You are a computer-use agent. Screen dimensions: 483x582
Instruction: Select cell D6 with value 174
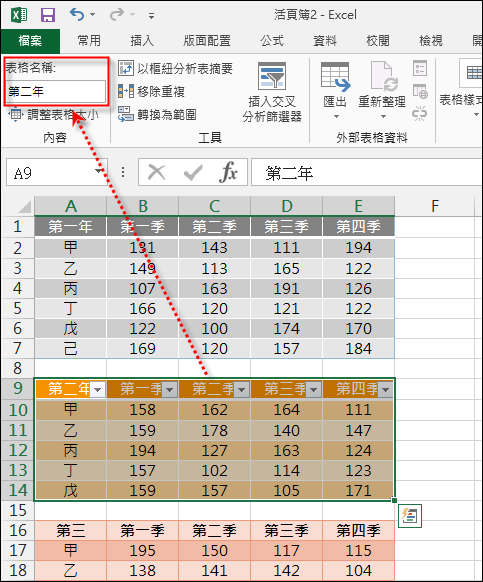(x=287, y=328)
